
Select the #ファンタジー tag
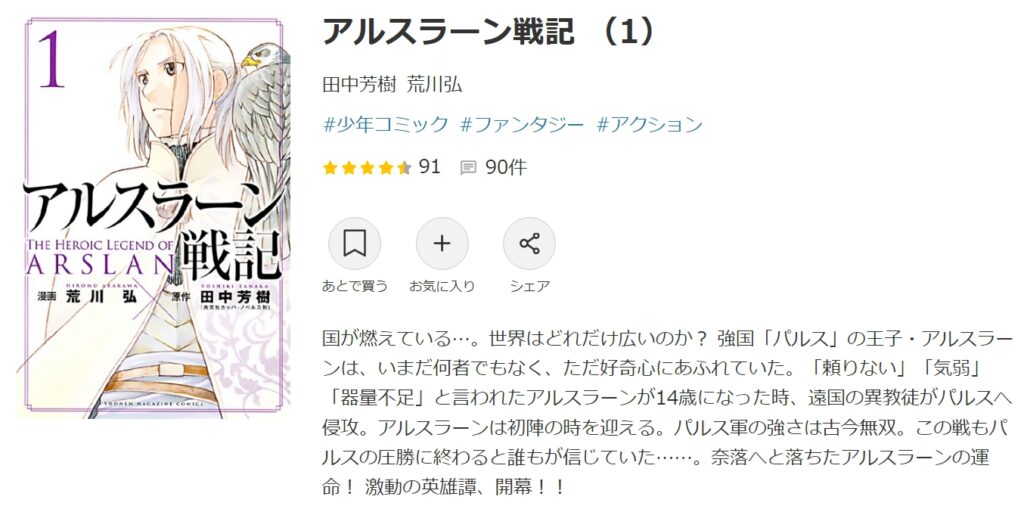[x=522, y=124]
